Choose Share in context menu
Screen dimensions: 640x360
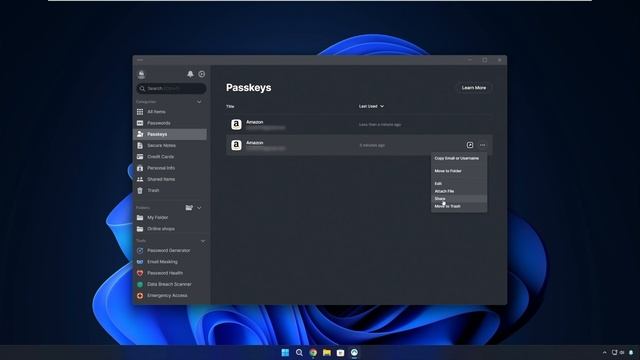pyautogui.click(x=459, y=199)
